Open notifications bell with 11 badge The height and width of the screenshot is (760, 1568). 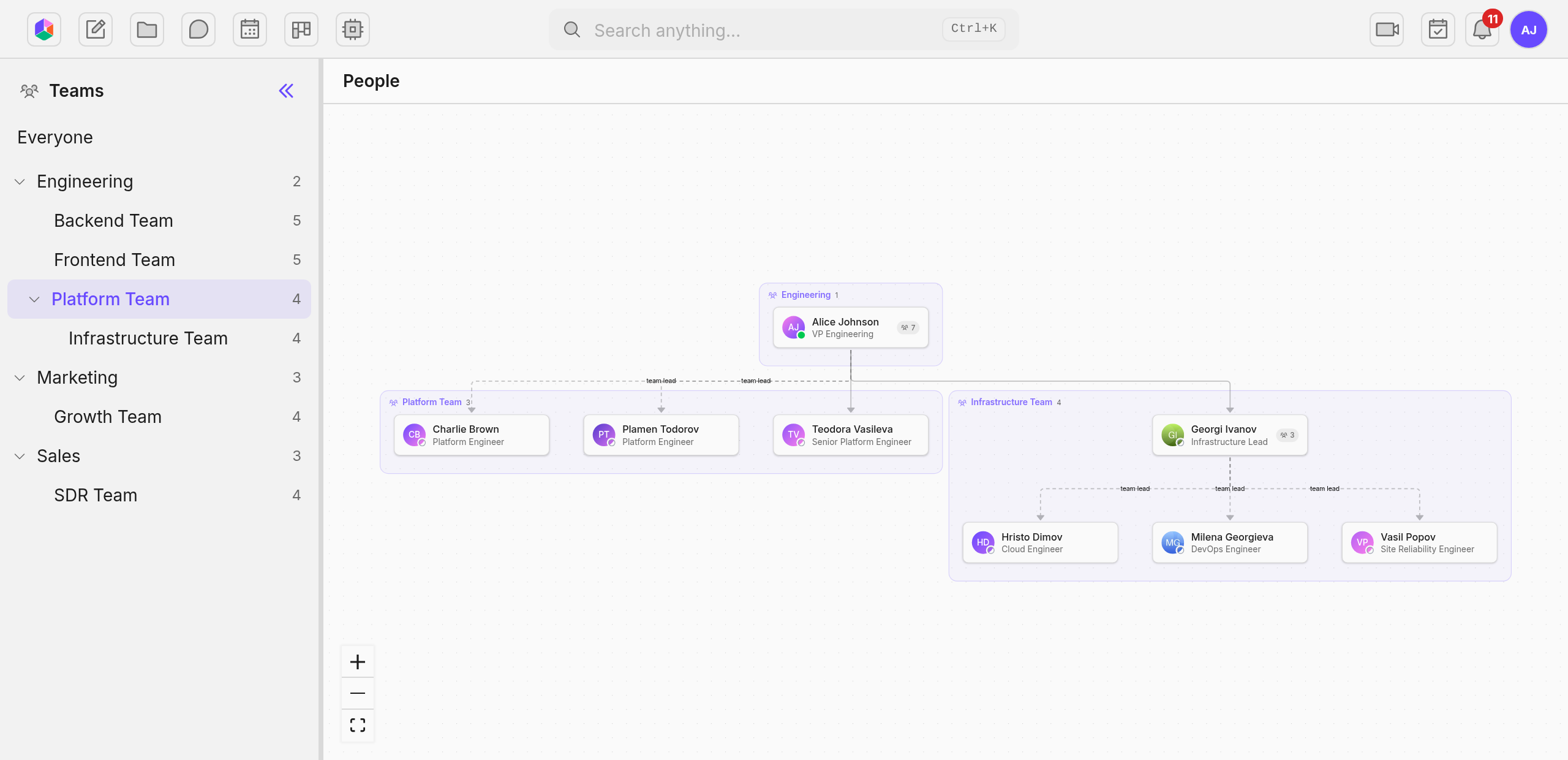pyautogui.click(x=1482, y=29)
